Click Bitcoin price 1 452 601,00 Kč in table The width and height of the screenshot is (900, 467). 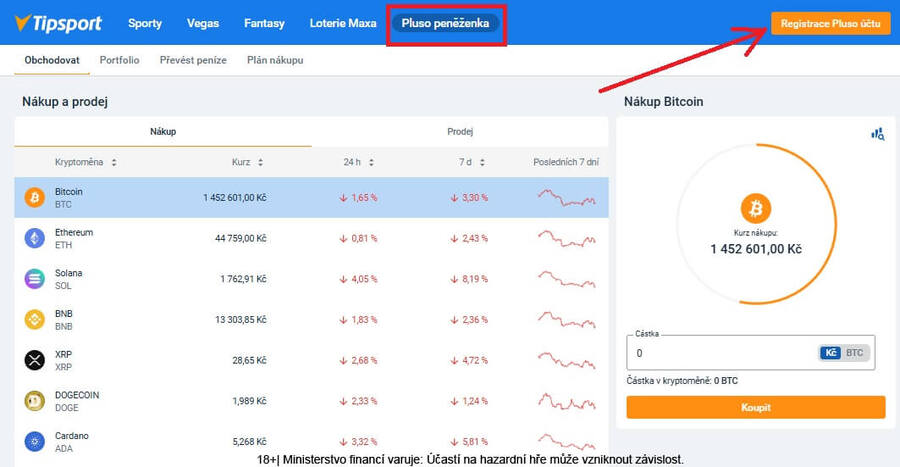235,197
